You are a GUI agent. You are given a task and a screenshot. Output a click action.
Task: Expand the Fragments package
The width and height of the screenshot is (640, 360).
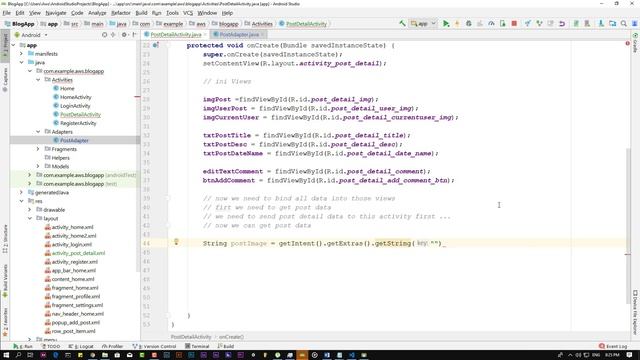coord(38,149)
